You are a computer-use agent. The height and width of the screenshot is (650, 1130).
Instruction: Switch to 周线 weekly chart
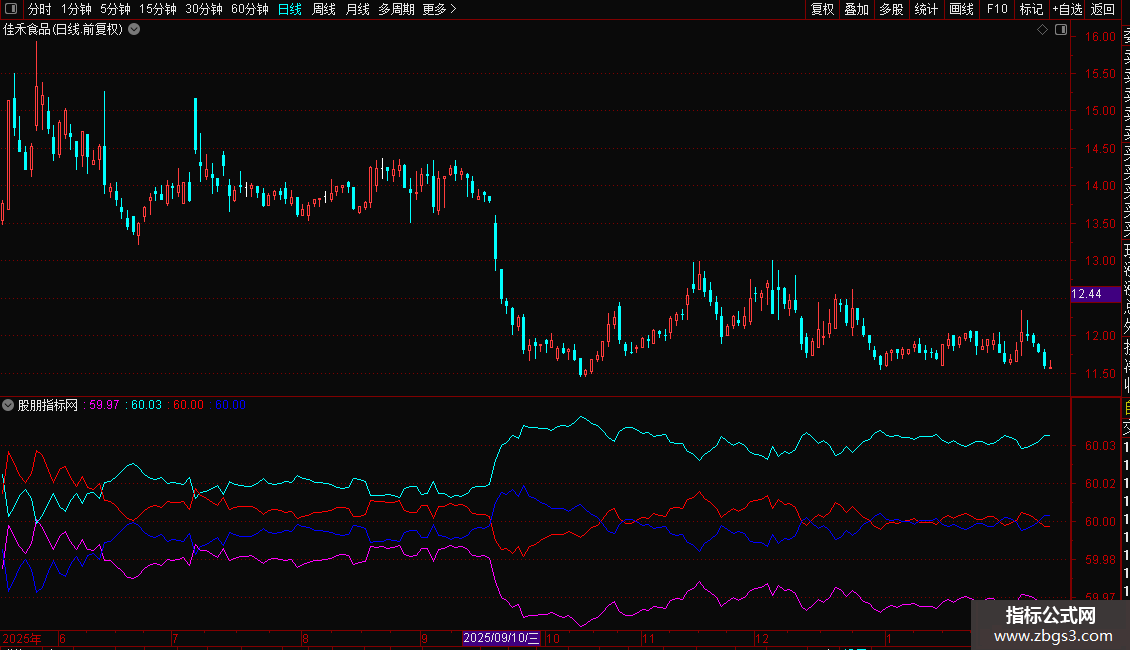pos(324,9)
